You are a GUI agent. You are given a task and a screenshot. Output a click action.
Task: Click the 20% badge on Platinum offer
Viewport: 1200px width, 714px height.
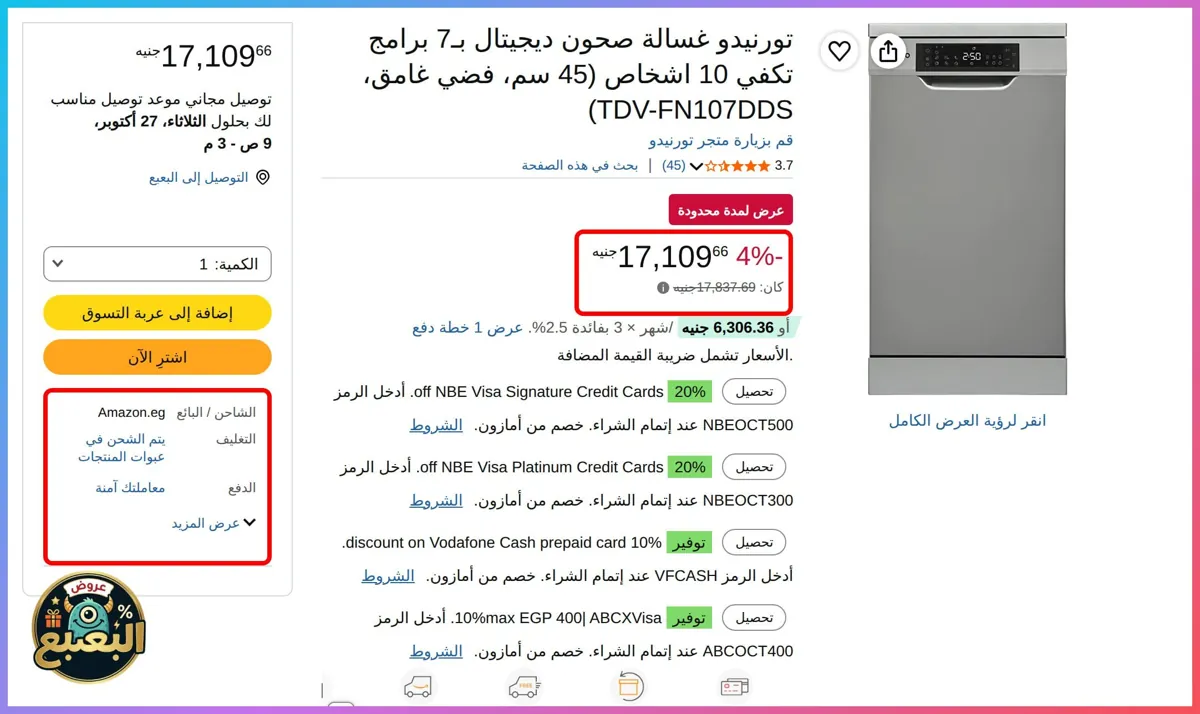pos(690,467)
